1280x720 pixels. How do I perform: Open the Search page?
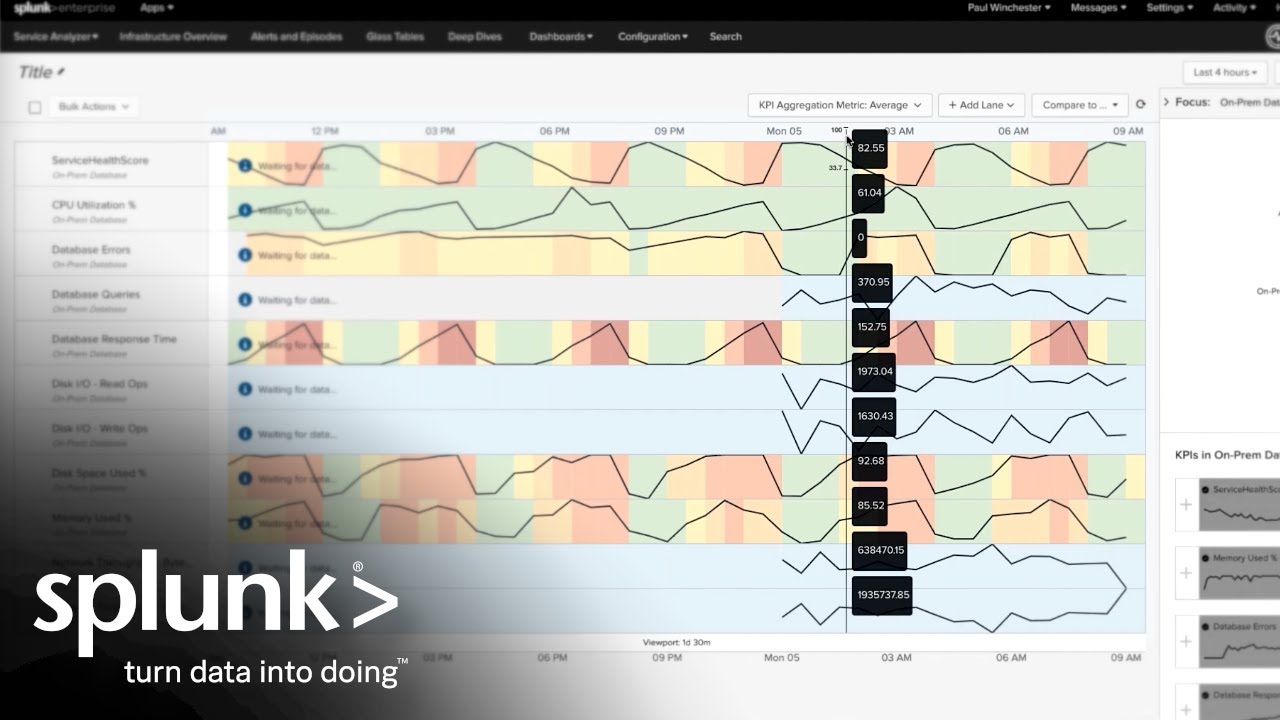tap(725, 37)
